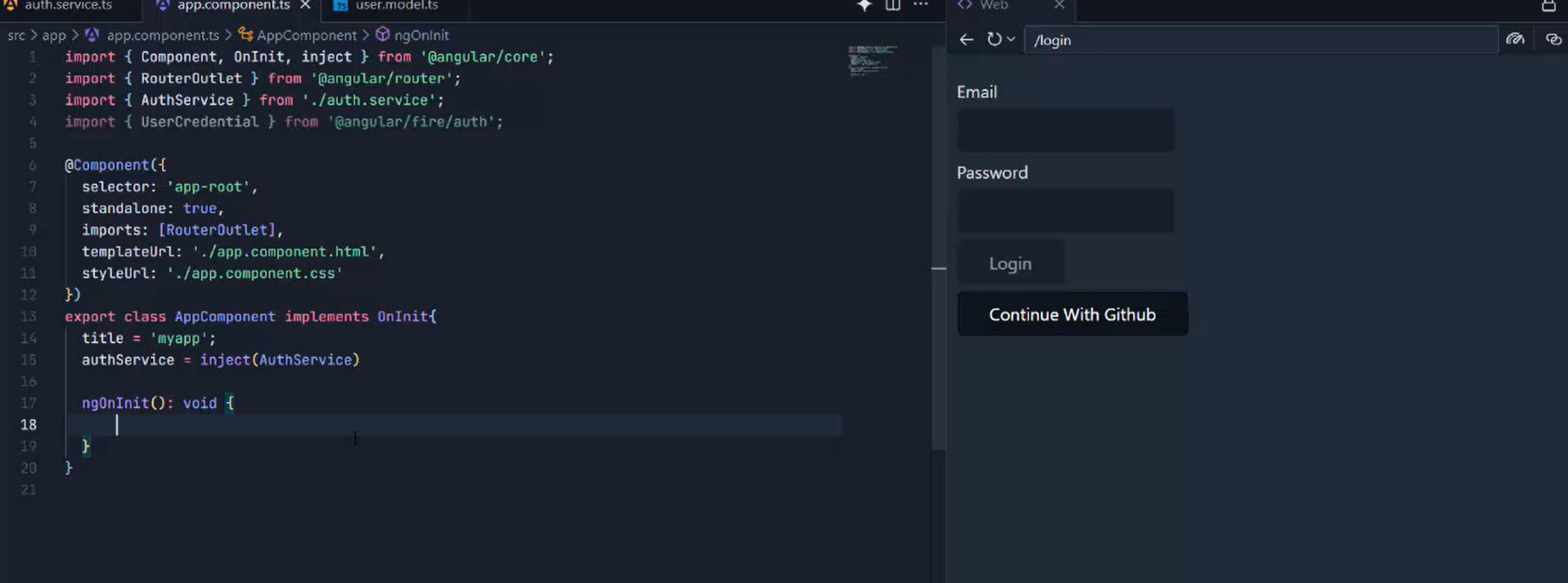Click the Email label in preview
The height and width of the screenshot is (583, 1568).
[x=977, y=92]
